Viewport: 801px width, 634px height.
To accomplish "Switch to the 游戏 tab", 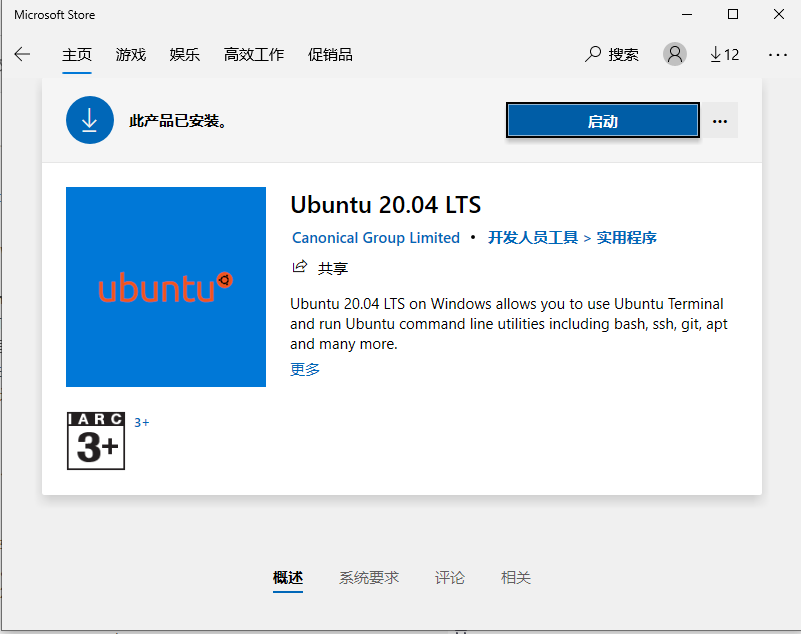I will tap(131, 54).
